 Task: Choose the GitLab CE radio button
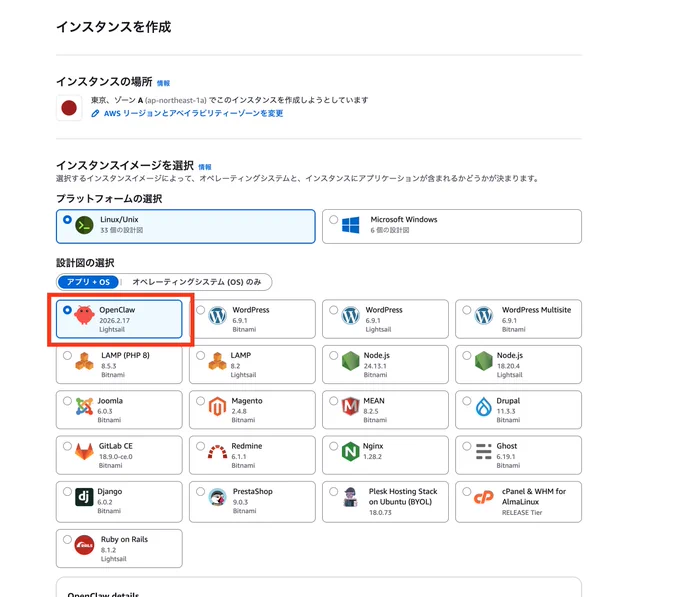67,446
